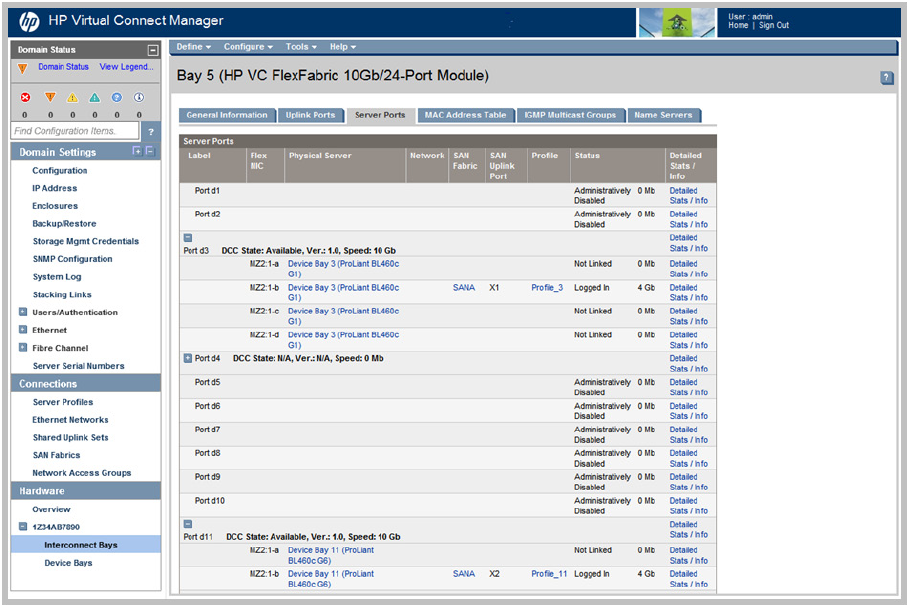Open Storage Mgmt Credentials
The width and height of the screenshot is (909, 606).
(x=86, y=241)
